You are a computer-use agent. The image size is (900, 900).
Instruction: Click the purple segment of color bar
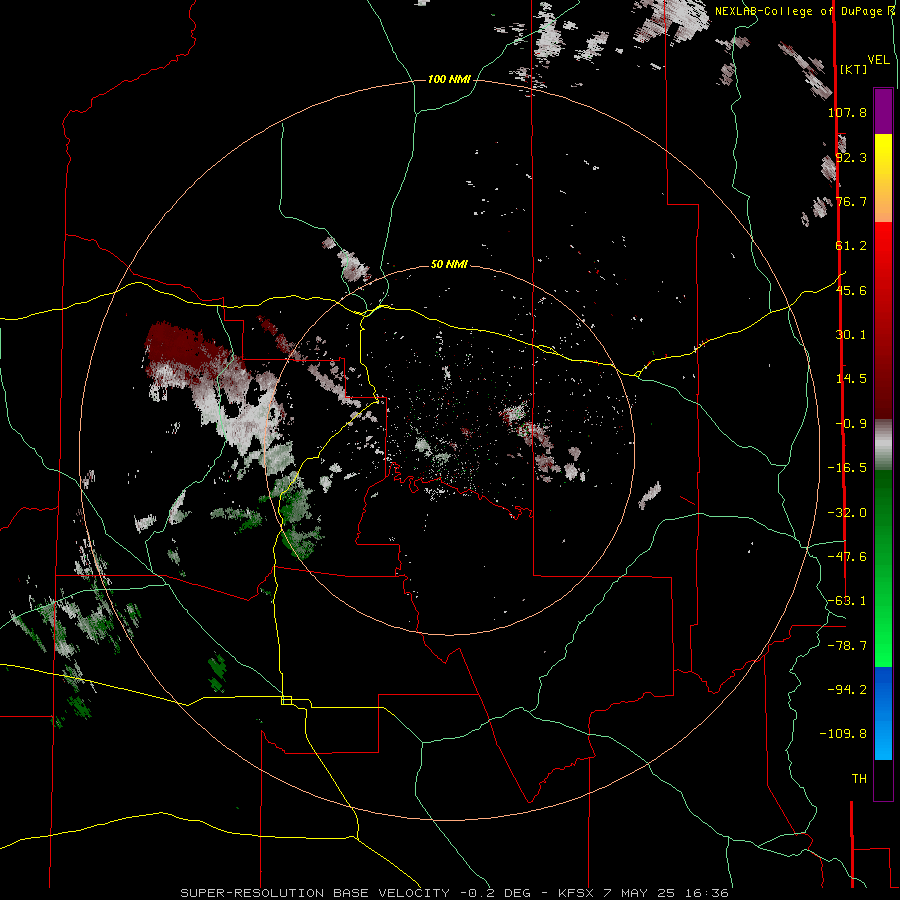point(883,111)
